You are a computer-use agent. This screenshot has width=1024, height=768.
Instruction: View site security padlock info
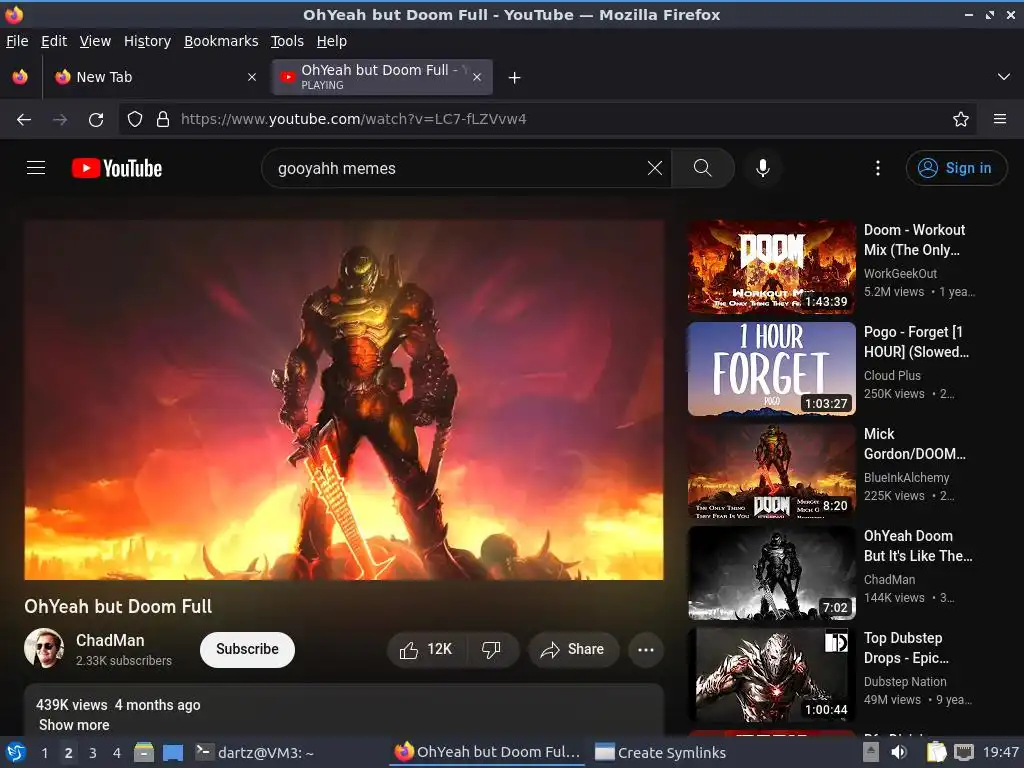click(x=163, y=119)
